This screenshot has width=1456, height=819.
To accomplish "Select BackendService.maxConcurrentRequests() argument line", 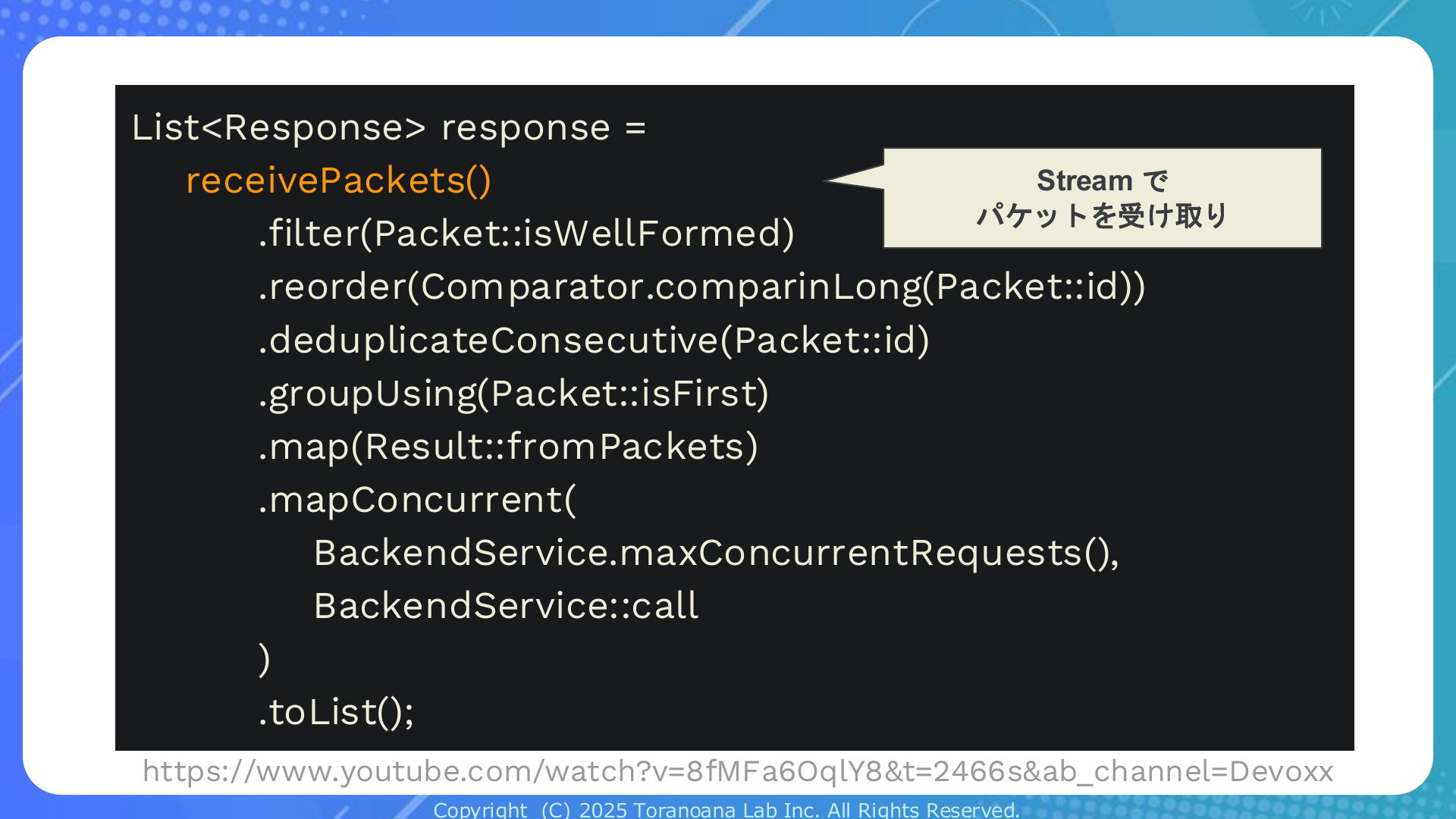I will point(717,554).
